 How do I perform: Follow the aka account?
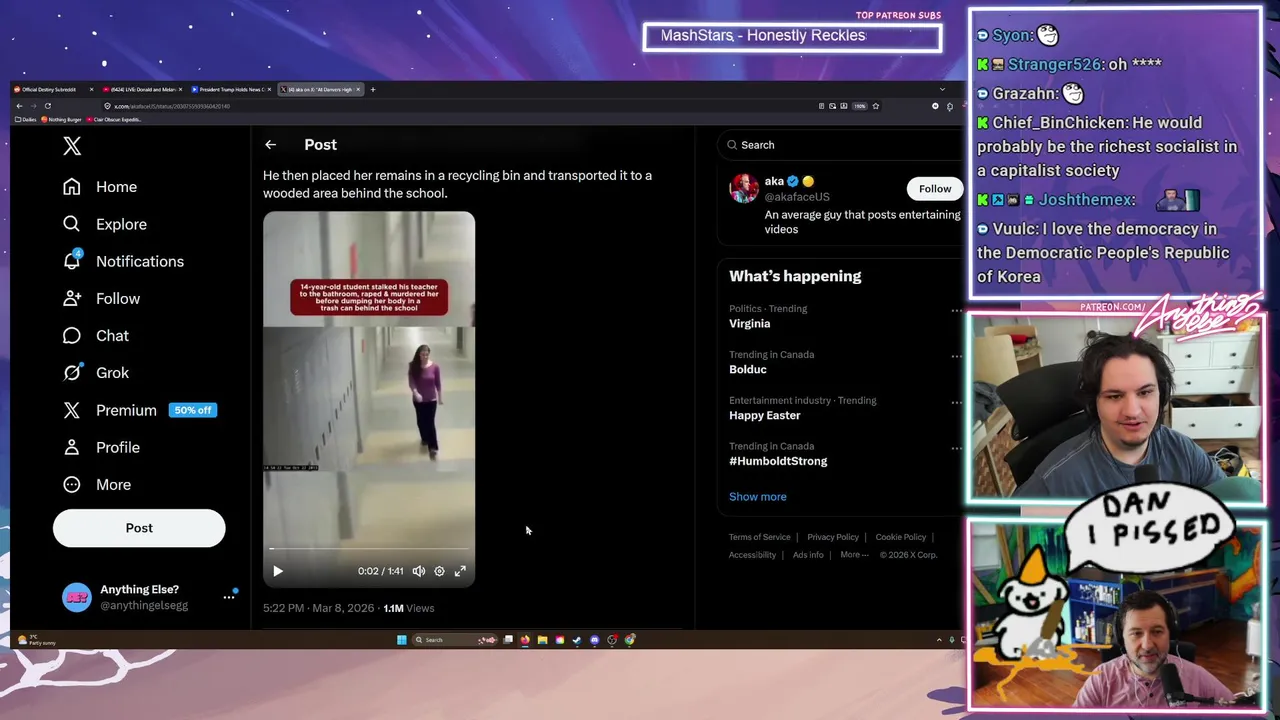point(935,189)
